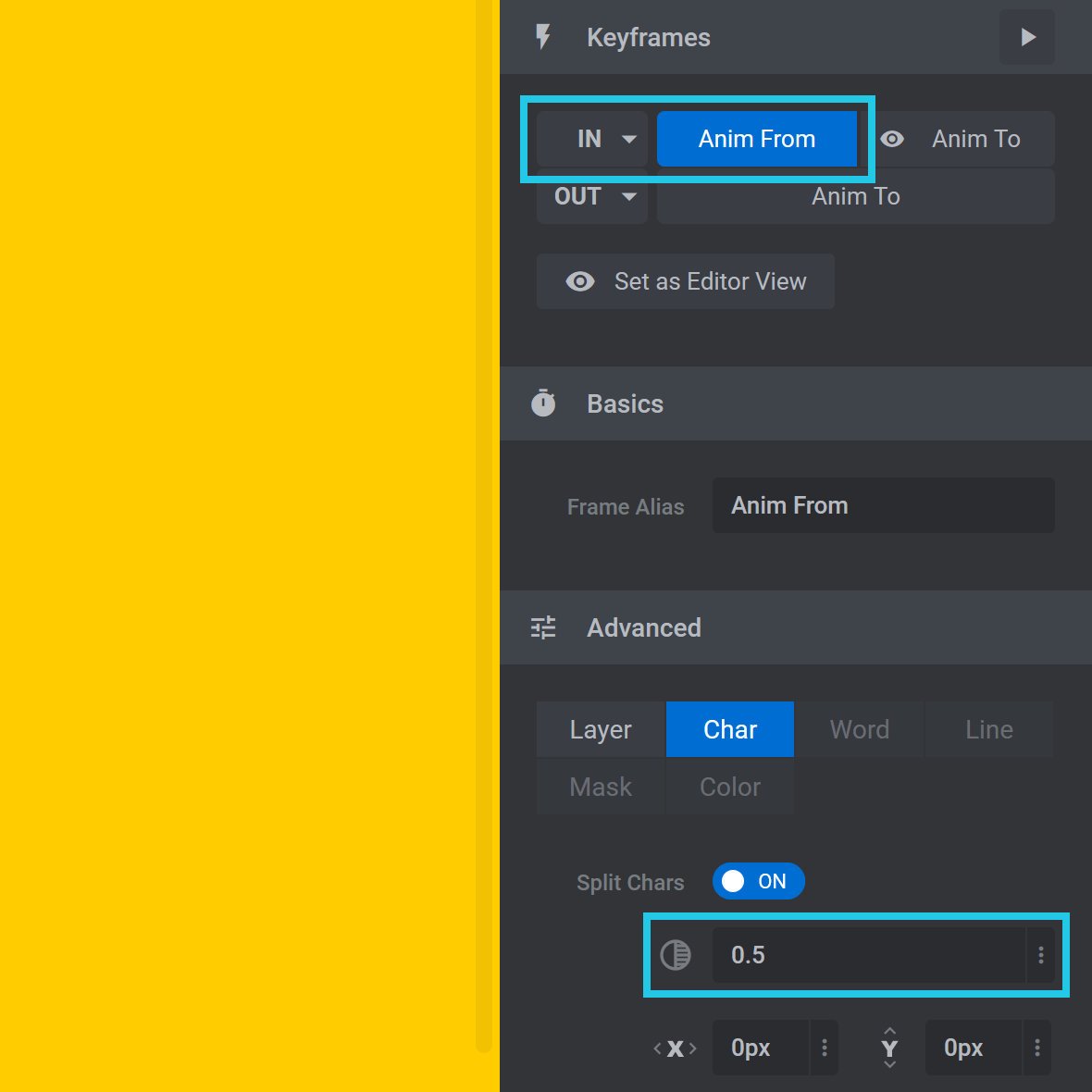Click the Y offset arrows icon

889,1049
